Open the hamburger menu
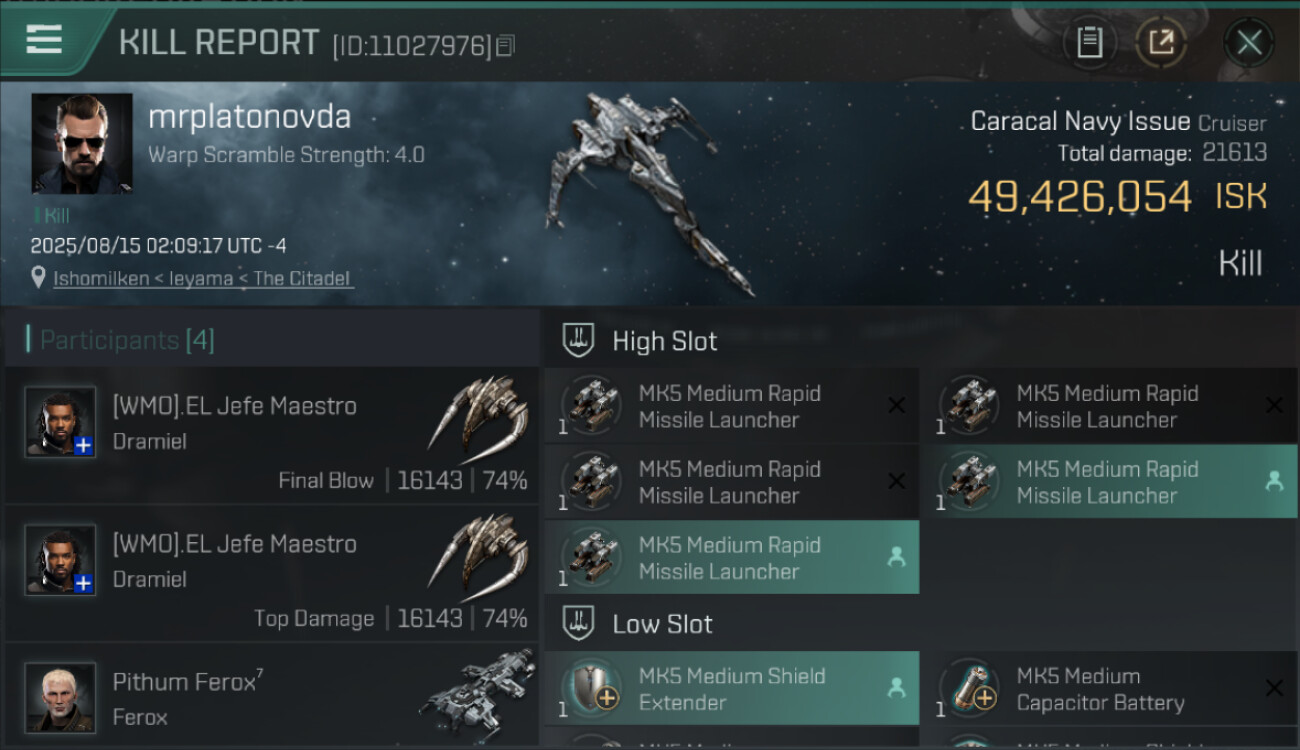 [44, 41]
